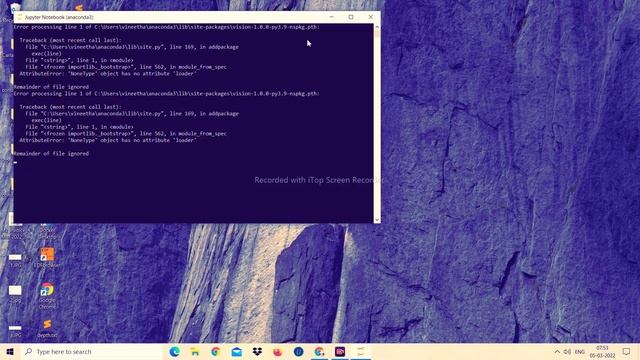Select the 1.JPG desktop file
Image resolution: width=640 pixels, height=360 pixels.
coord(15,260)
